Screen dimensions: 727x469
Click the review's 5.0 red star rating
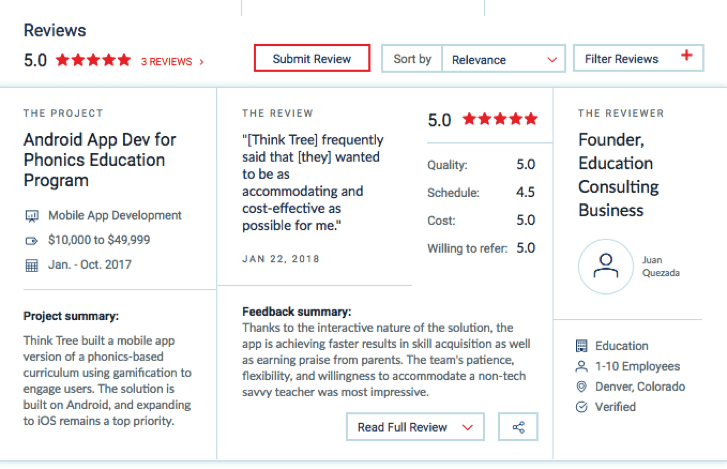pyautogui.click(x=499, y=119)
